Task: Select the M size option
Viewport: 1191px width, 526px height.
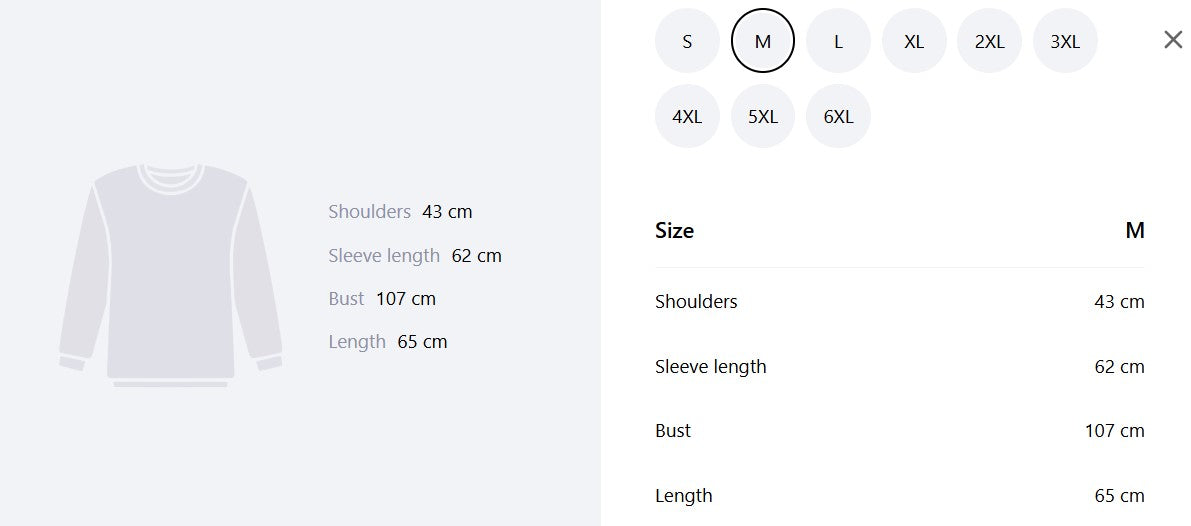Action: (x=763, y=41)
